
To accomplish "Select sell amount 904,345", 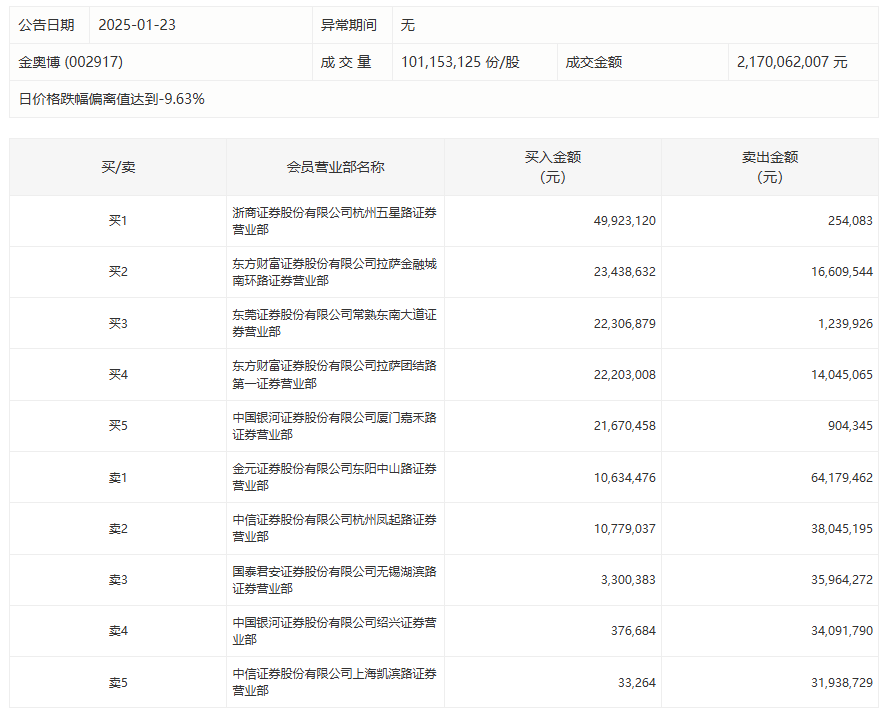I will click(850, 425).
